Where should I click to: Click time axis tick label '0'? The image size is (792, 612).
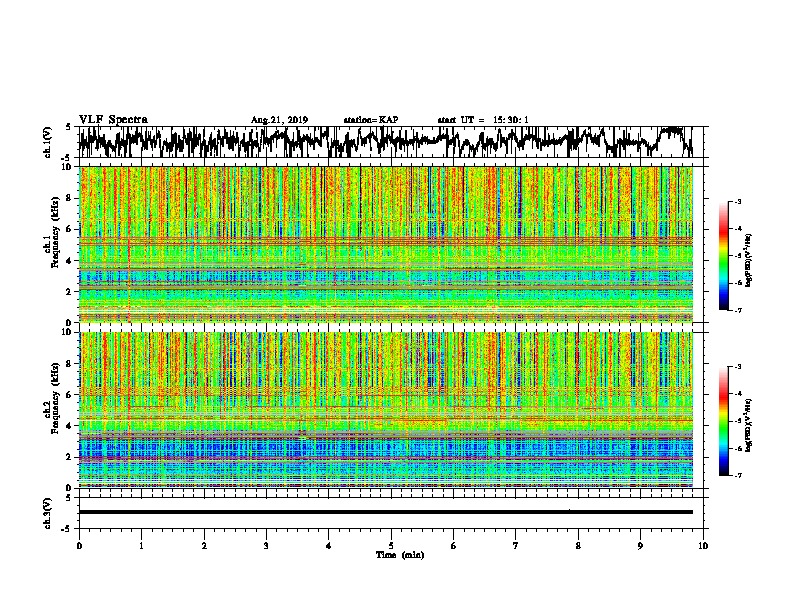coord(79,546)
